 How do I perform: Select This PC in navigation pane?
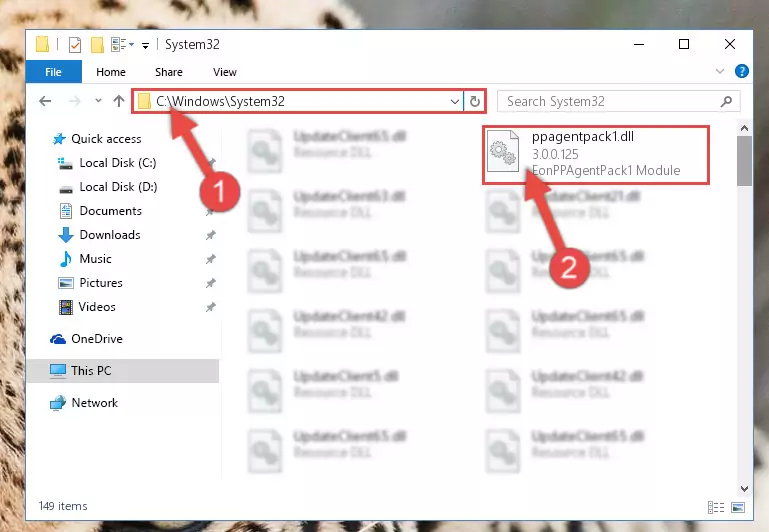[122, 371]
